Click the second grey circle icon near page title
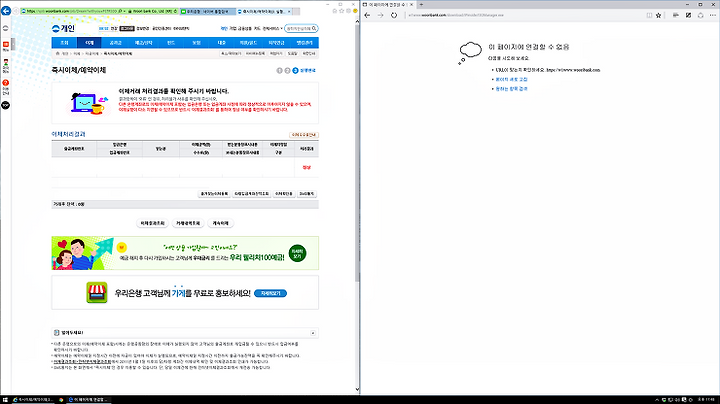Viewport: 720px width, 404px height. [x=287, y=71]
